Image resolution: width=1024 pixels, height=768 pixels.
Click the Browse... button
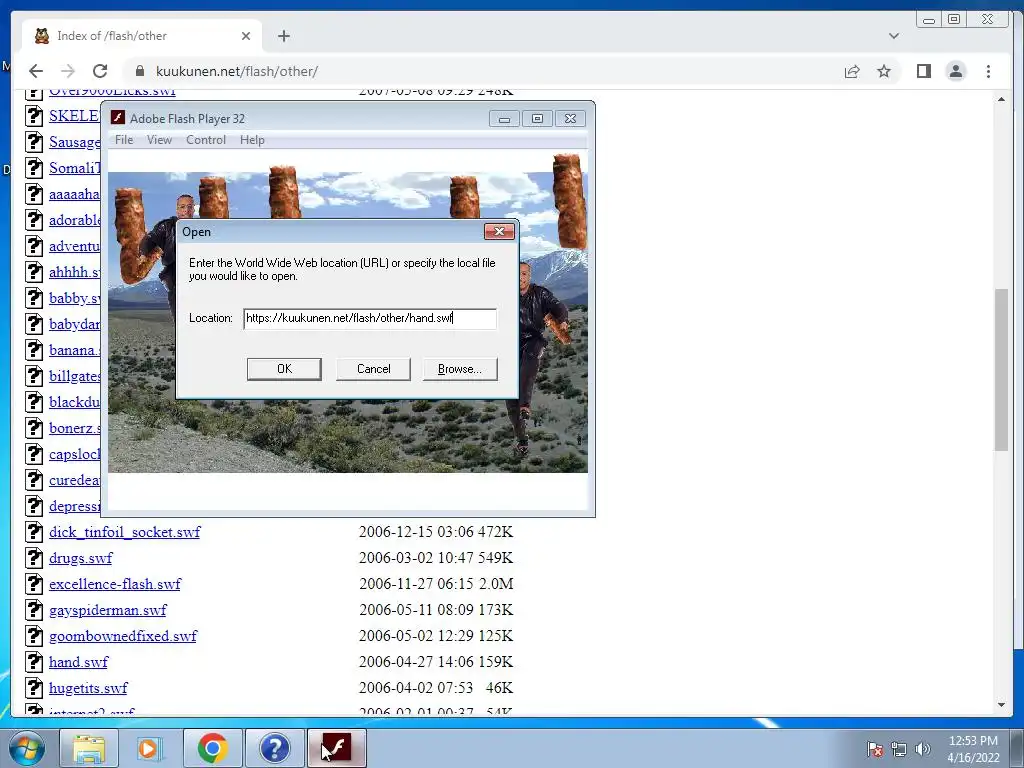[x=460, y=369]
